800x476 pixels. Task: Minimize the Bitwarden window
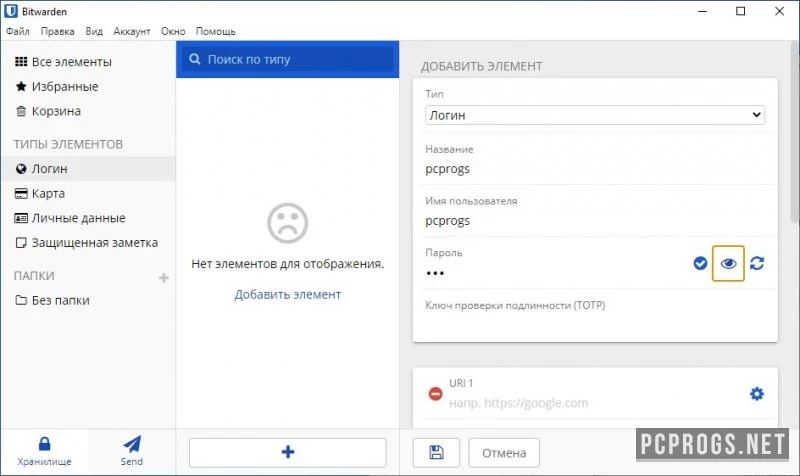pyautogui.click(x=703, y=11)
